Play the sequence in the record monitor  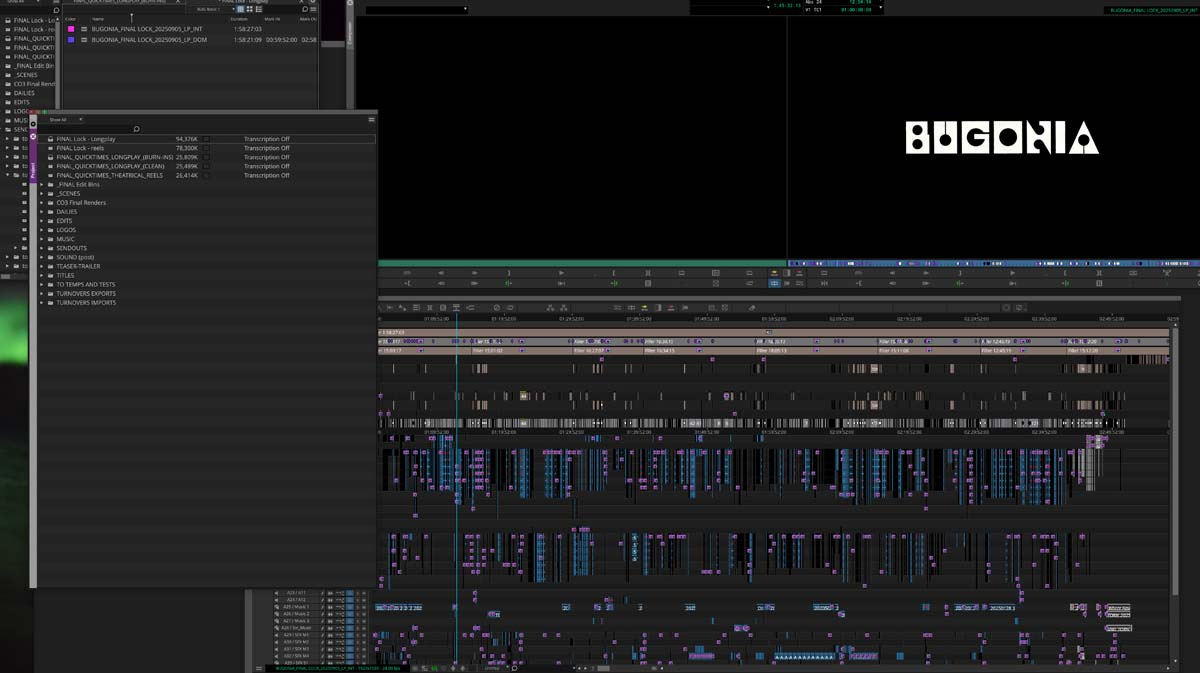click(1012, 273)
